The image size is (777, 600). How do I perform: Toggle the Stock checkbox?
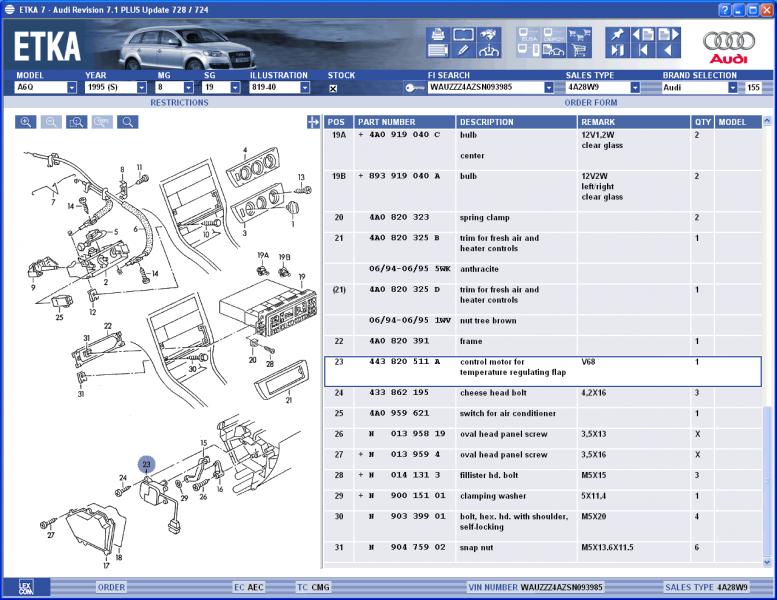point(333,88)
